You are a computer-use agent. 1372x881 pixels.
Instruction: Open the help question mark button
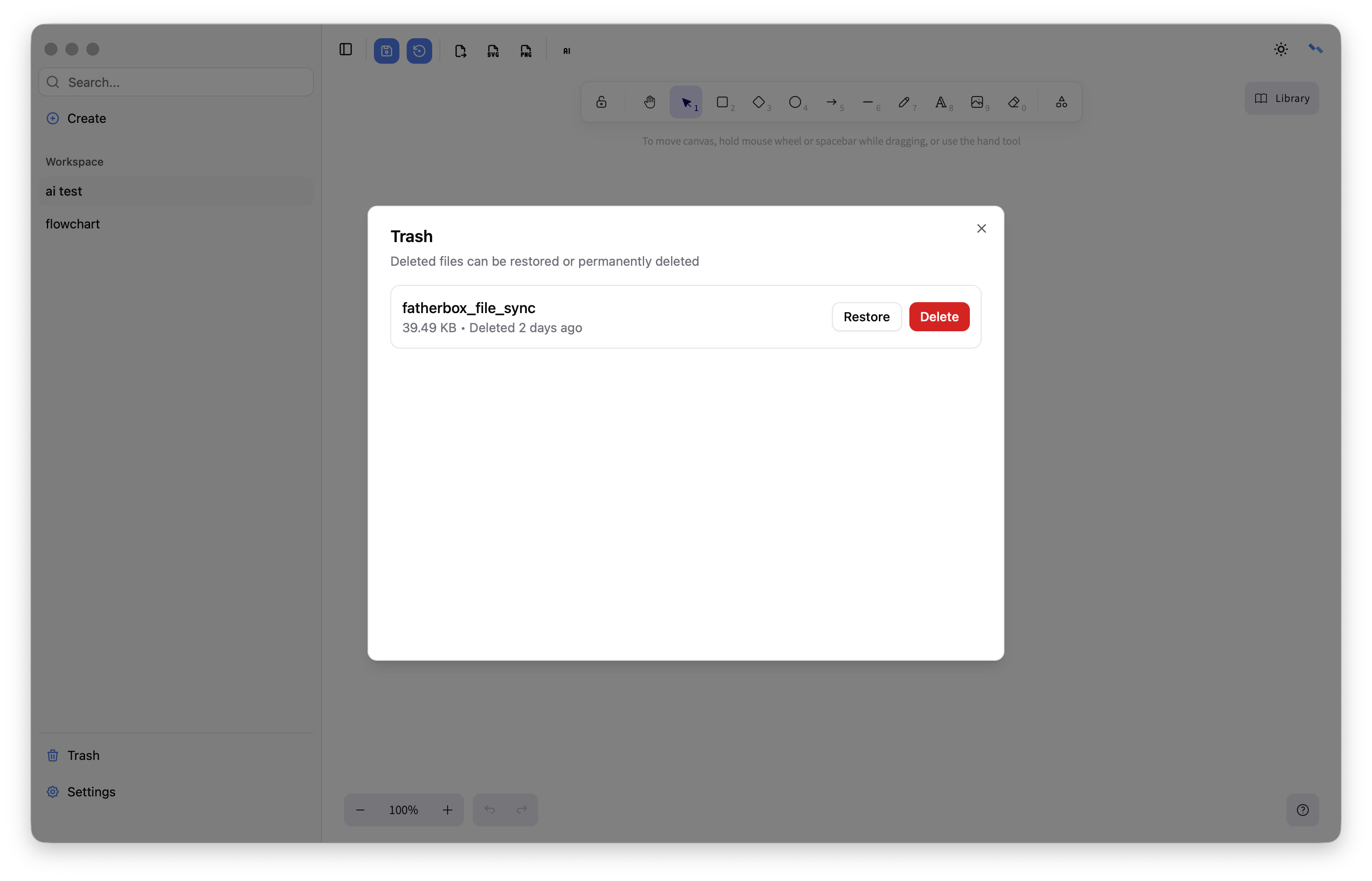1303,810
